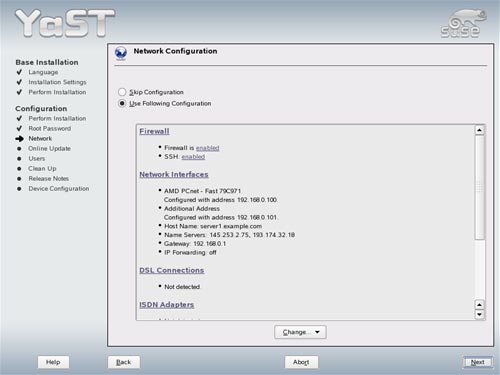Toggle the SSH enabled link
Screen dimensions: 500x375
(x=193, y=156)
